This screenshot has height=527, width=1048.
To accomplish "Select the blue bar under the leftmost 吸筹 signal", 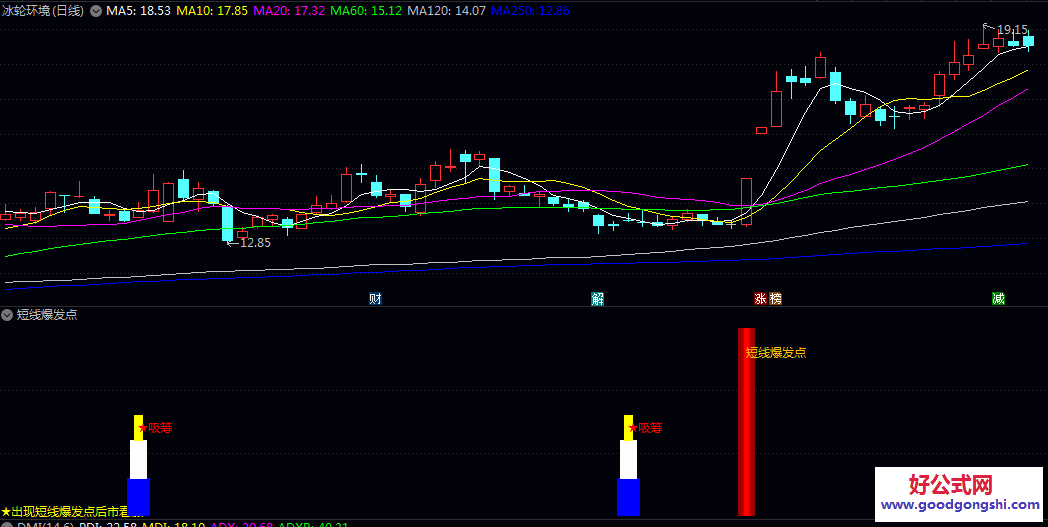I will click(x=138, y=498).
